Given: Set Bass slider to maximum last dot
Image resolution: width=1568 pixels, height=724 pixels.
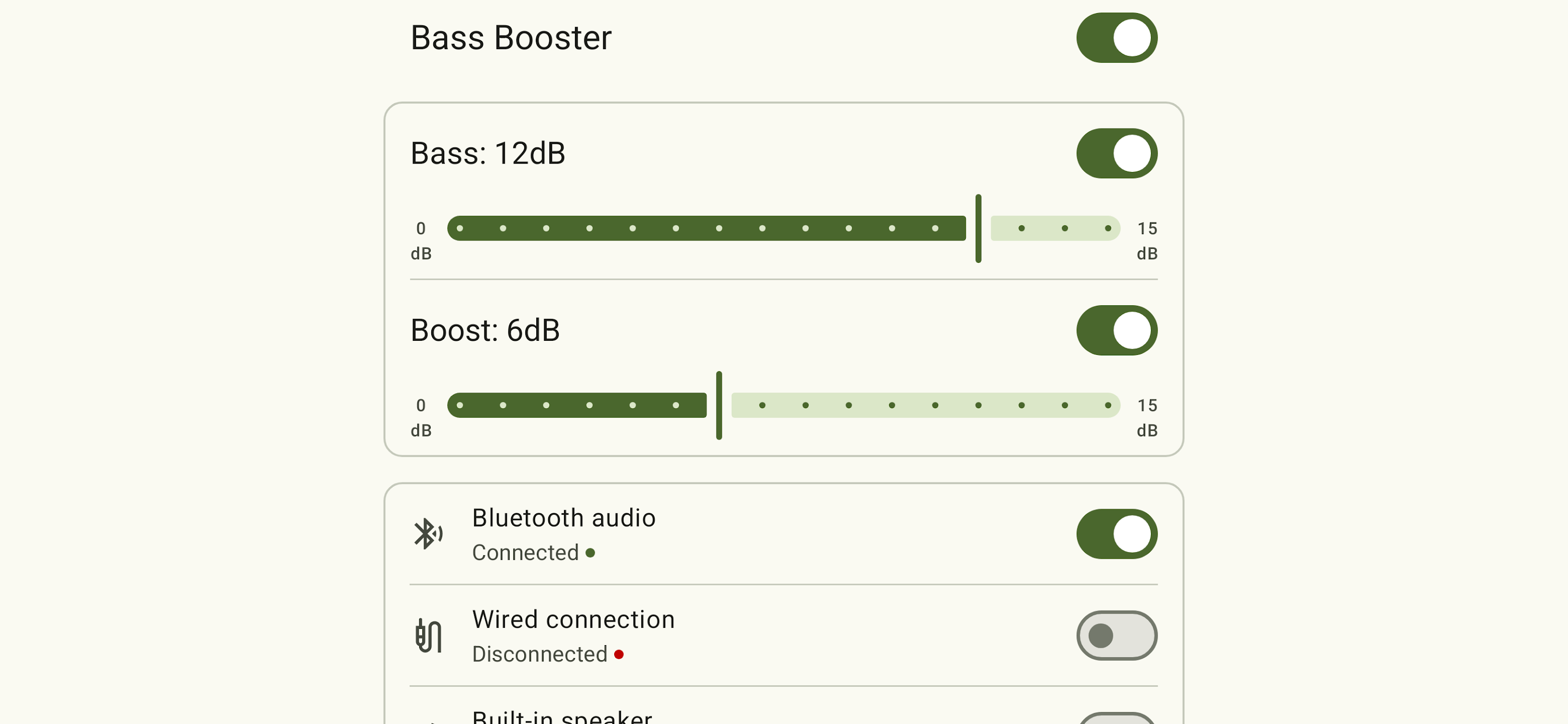Looking at the screenshot, I should coord(1108,228).
